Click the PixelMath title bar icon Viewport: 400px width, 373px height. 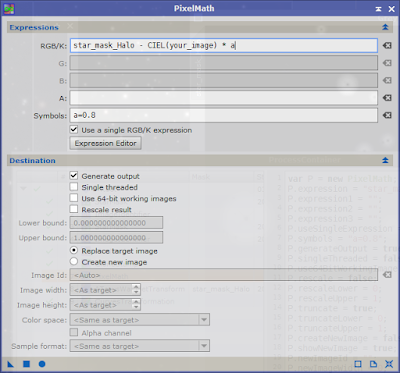click(x=9, y=9)
